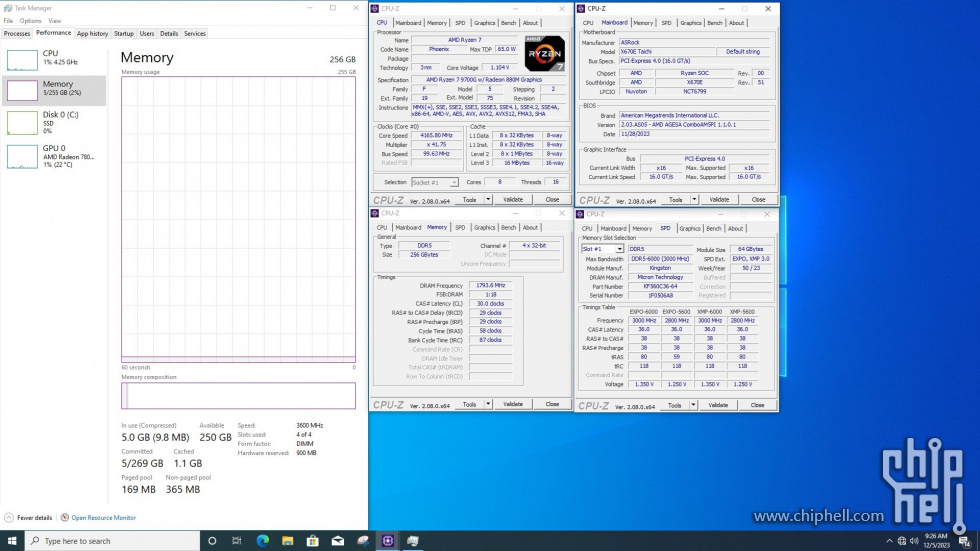Viewport: 980px width, 551px height.
Task: Open the File menu in Task Manager
Action: [8, 21]
